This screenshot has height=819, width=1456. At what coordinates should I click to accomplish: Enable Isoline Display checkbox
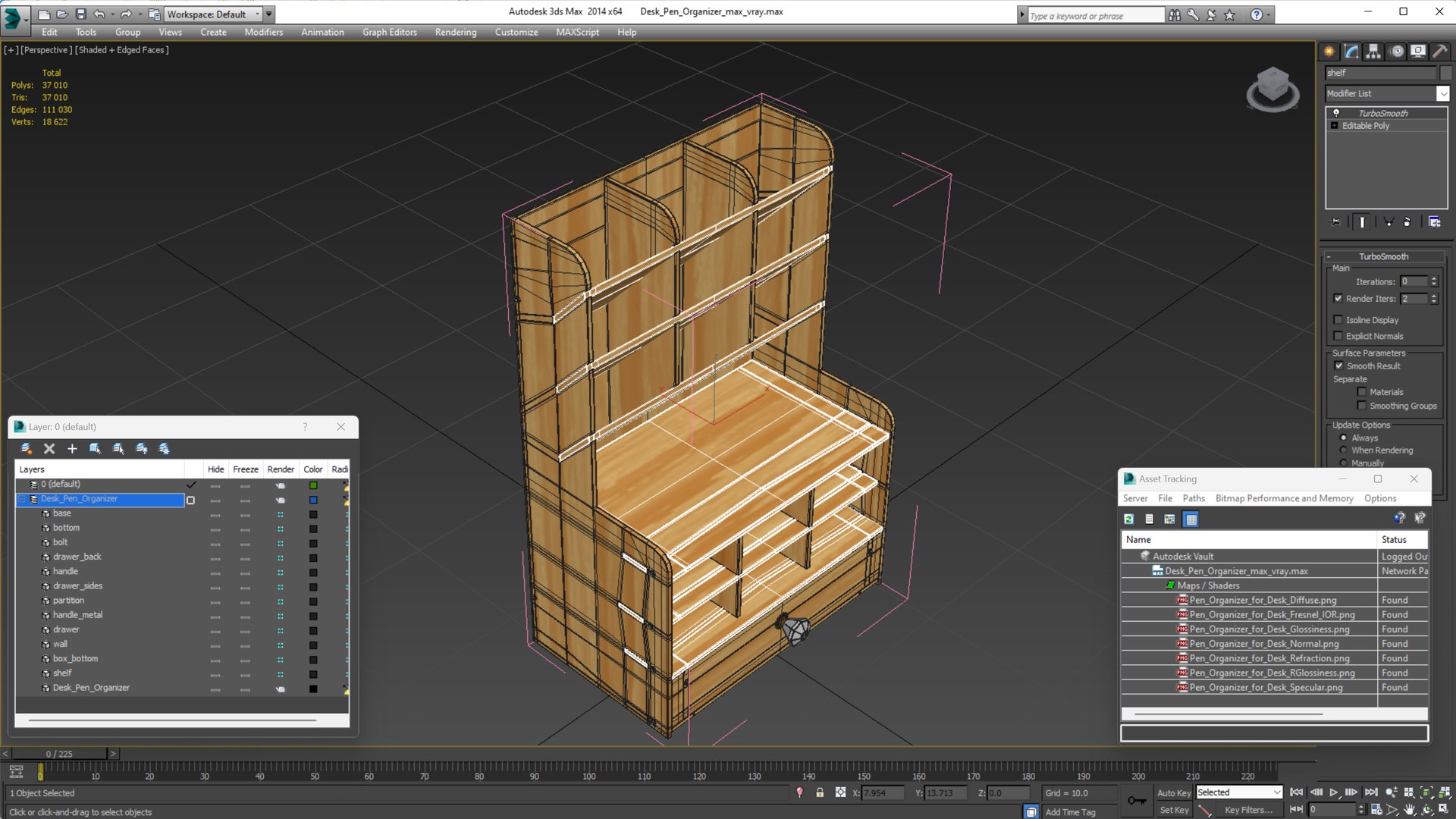coord(1338,320)
